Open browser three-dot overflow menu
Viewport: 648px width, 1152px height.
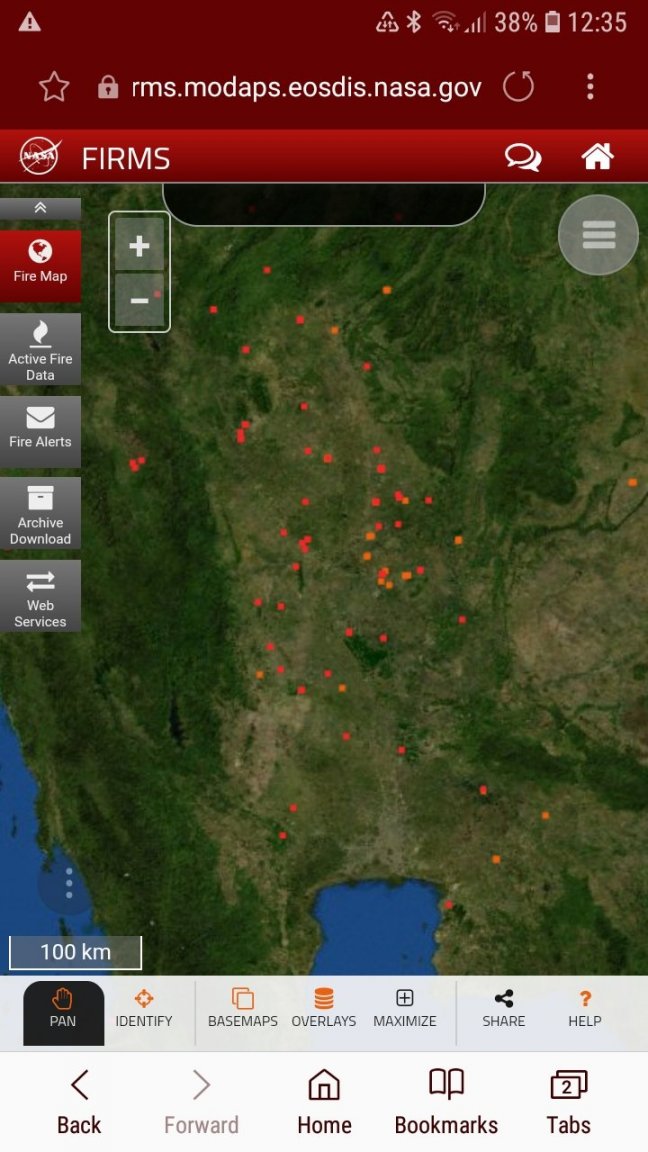[590, 87]
